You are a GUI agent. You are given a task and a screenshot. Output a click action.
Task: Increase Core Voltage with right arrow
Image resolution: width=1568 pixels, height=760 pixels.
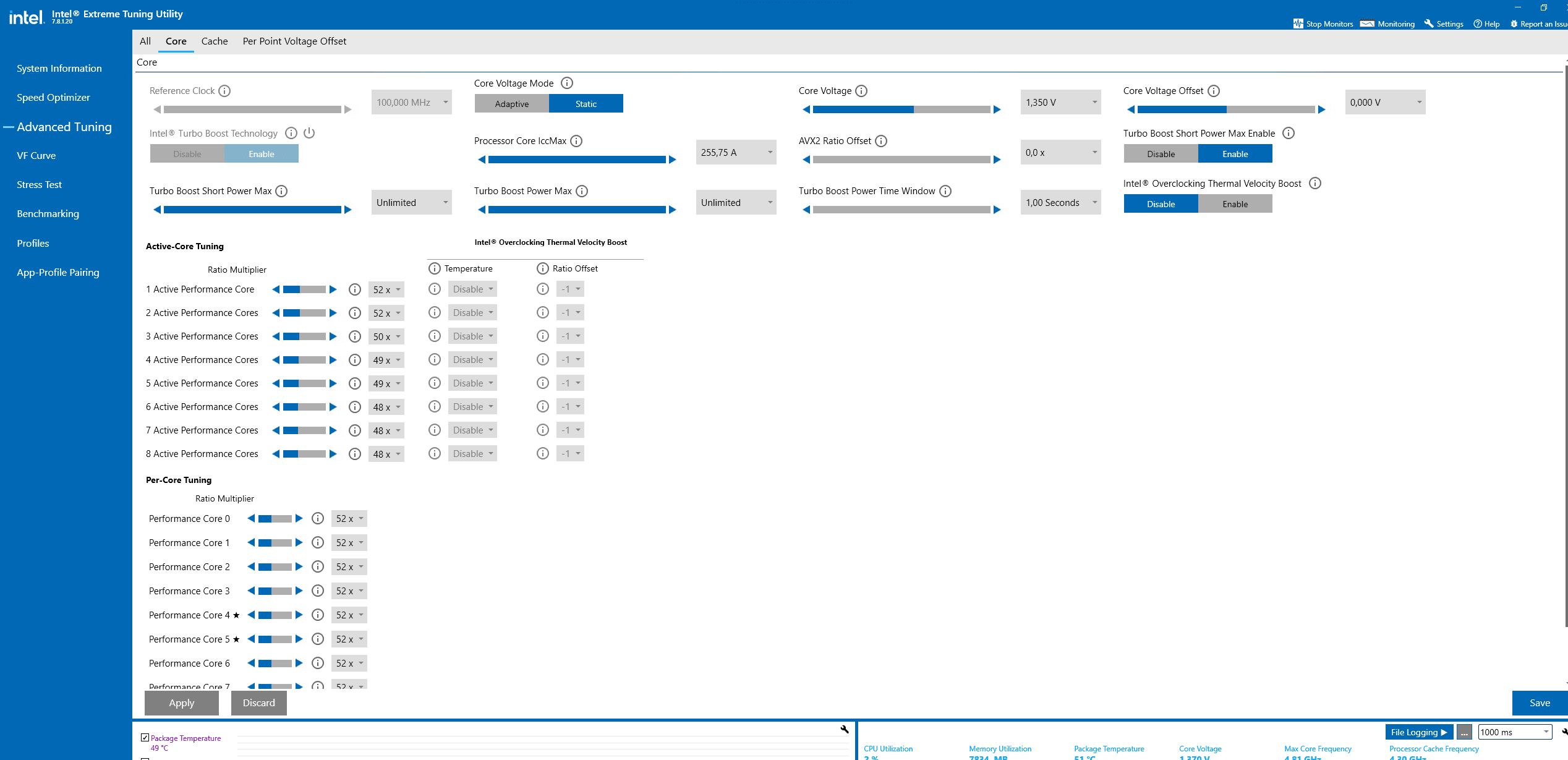pyautogui.click(x=997, y=109)
